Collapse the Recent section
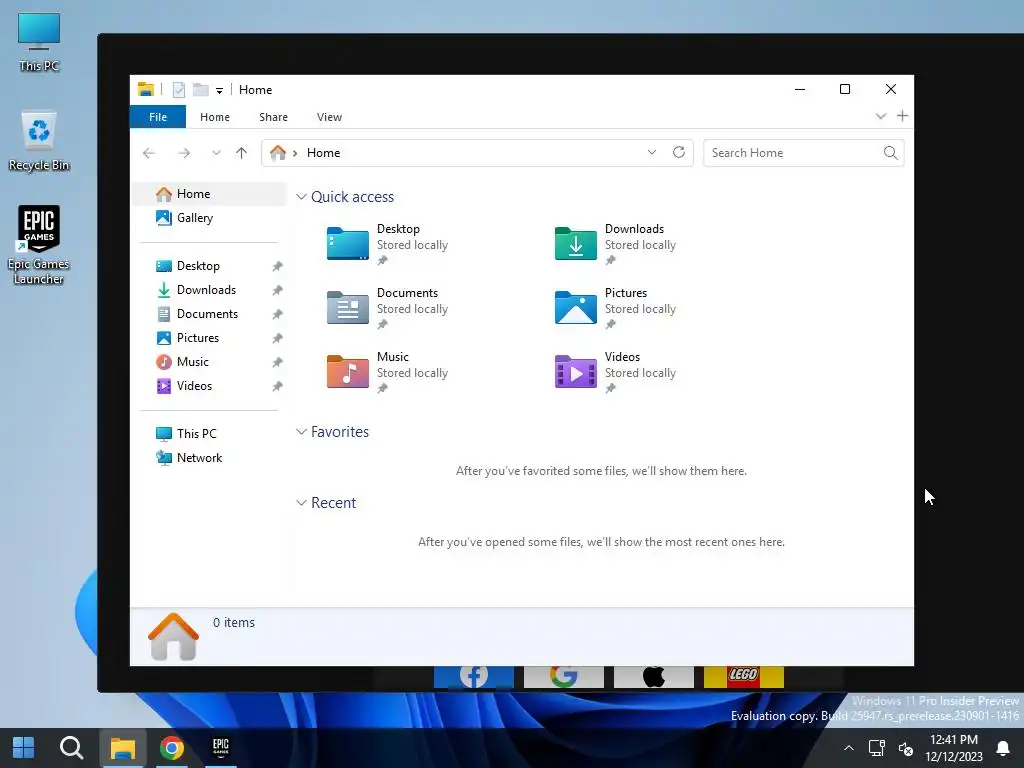Viewport: 1024px width, 768px height. point(301,502)
